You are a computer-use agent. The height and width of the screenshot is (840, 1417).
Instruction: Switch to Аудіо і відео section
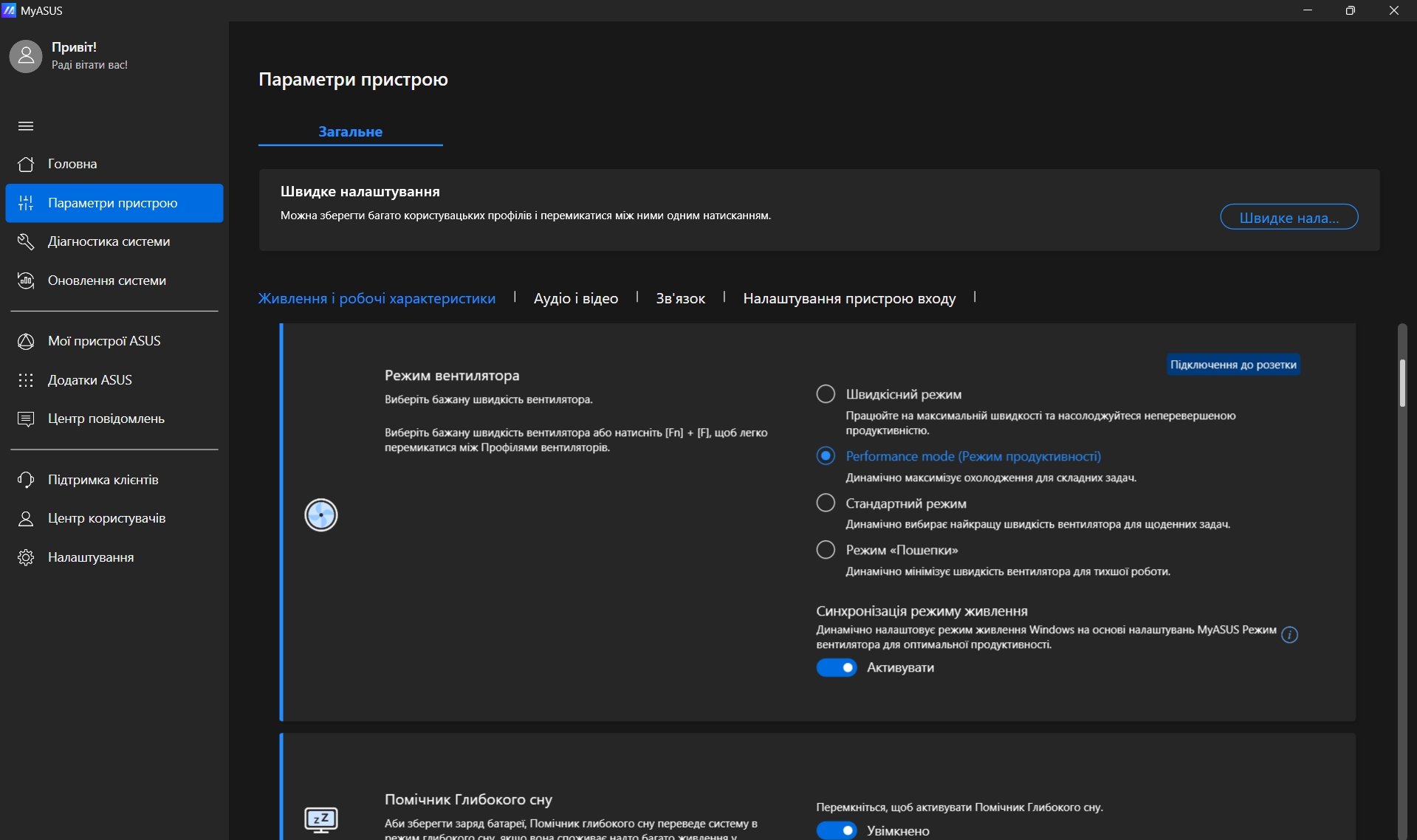(x=576, y=298)
